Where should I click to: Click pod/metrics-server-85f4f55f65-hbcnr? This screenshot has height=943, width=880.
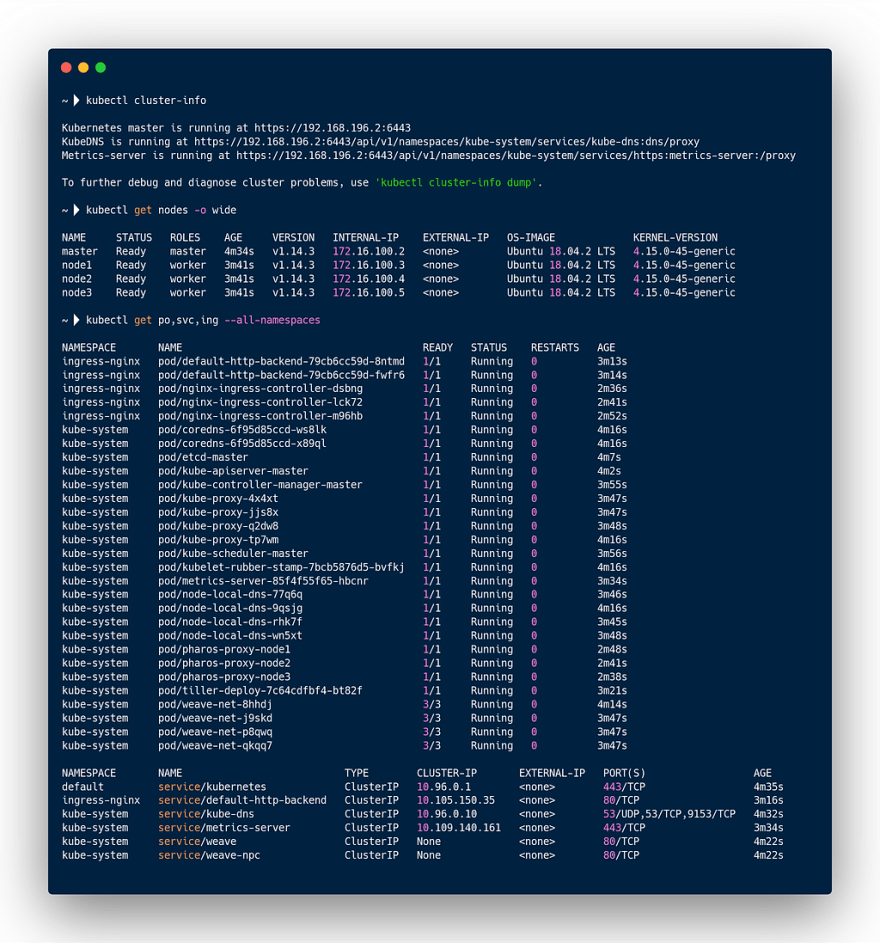[263, 581]
